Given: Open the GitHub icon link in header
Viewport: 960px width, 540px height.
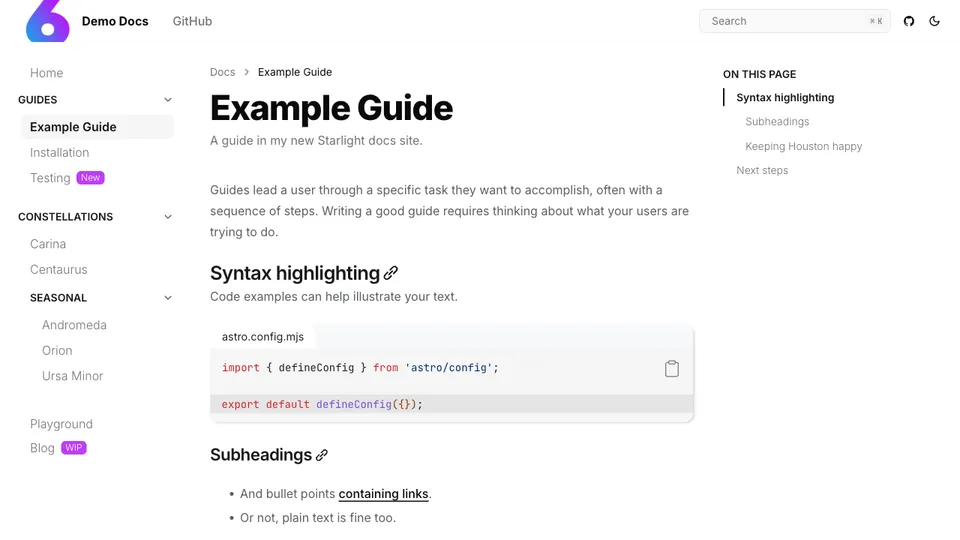Looking at the screenshot, I should (x=909, y=21).
